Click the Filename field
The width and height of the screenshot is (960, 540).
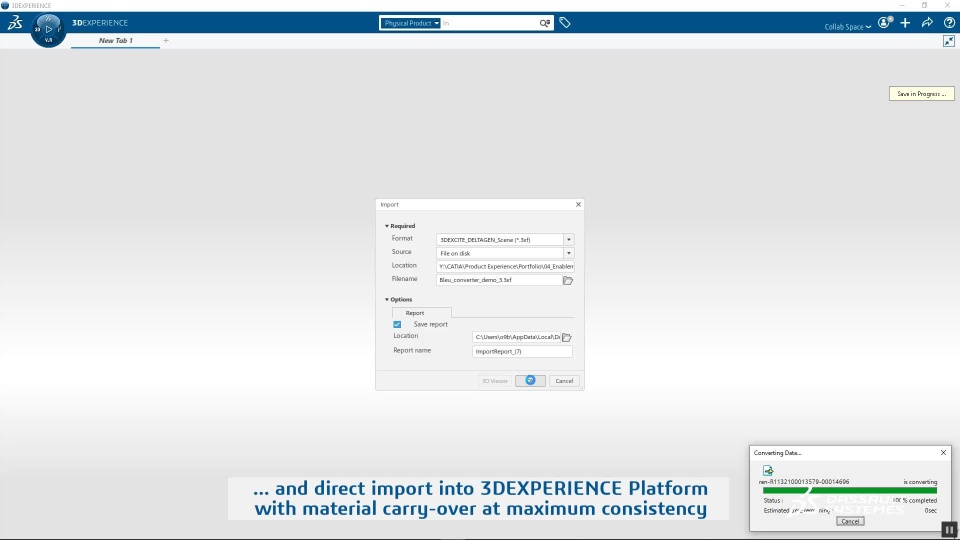pyautogui.click(x=499, y=280)
